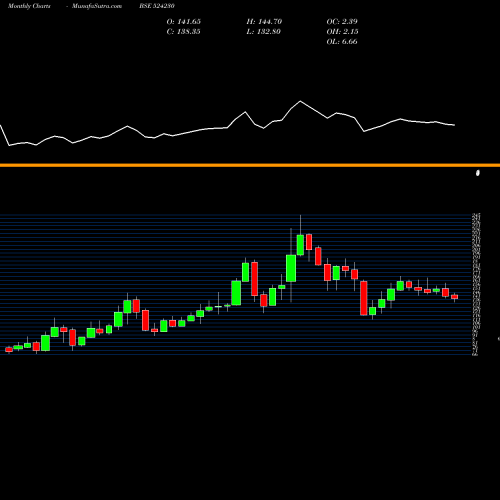Click the high price 'H: 144.70'
Viewport: 500px width, 500px height.
264,22
